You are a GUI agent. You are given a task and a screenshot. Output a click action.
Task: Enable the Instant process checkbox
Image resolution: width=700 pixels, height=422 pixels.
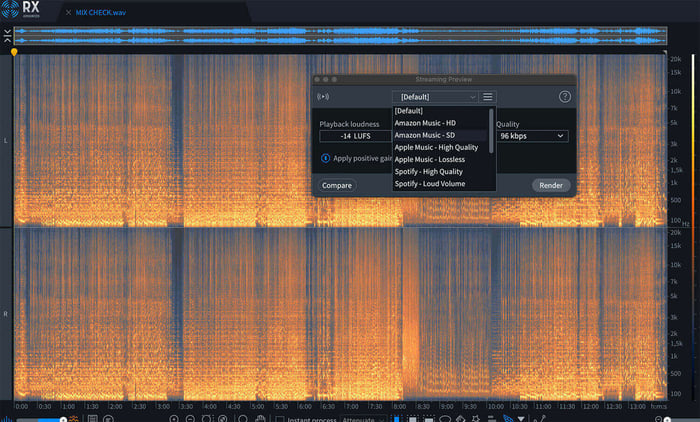click(279, 419)
